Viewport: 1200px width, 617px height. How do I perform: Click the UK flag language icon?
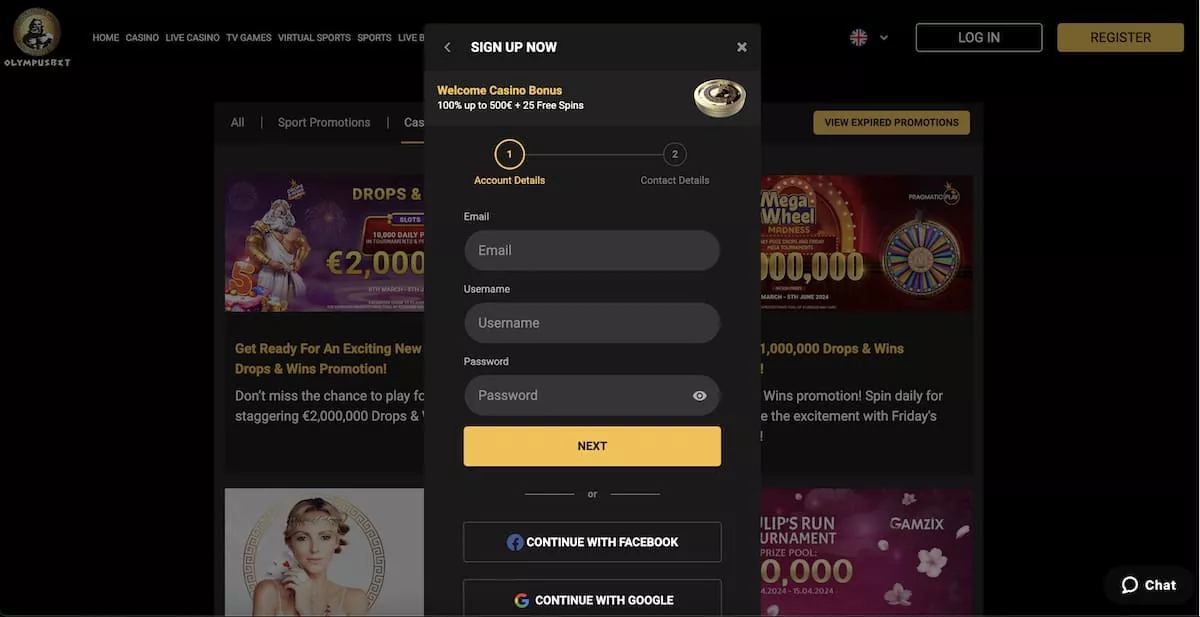pos(858,37)
